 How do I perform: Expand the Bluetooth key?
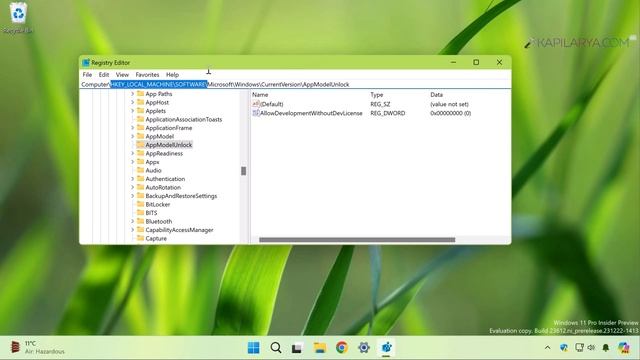133,221
